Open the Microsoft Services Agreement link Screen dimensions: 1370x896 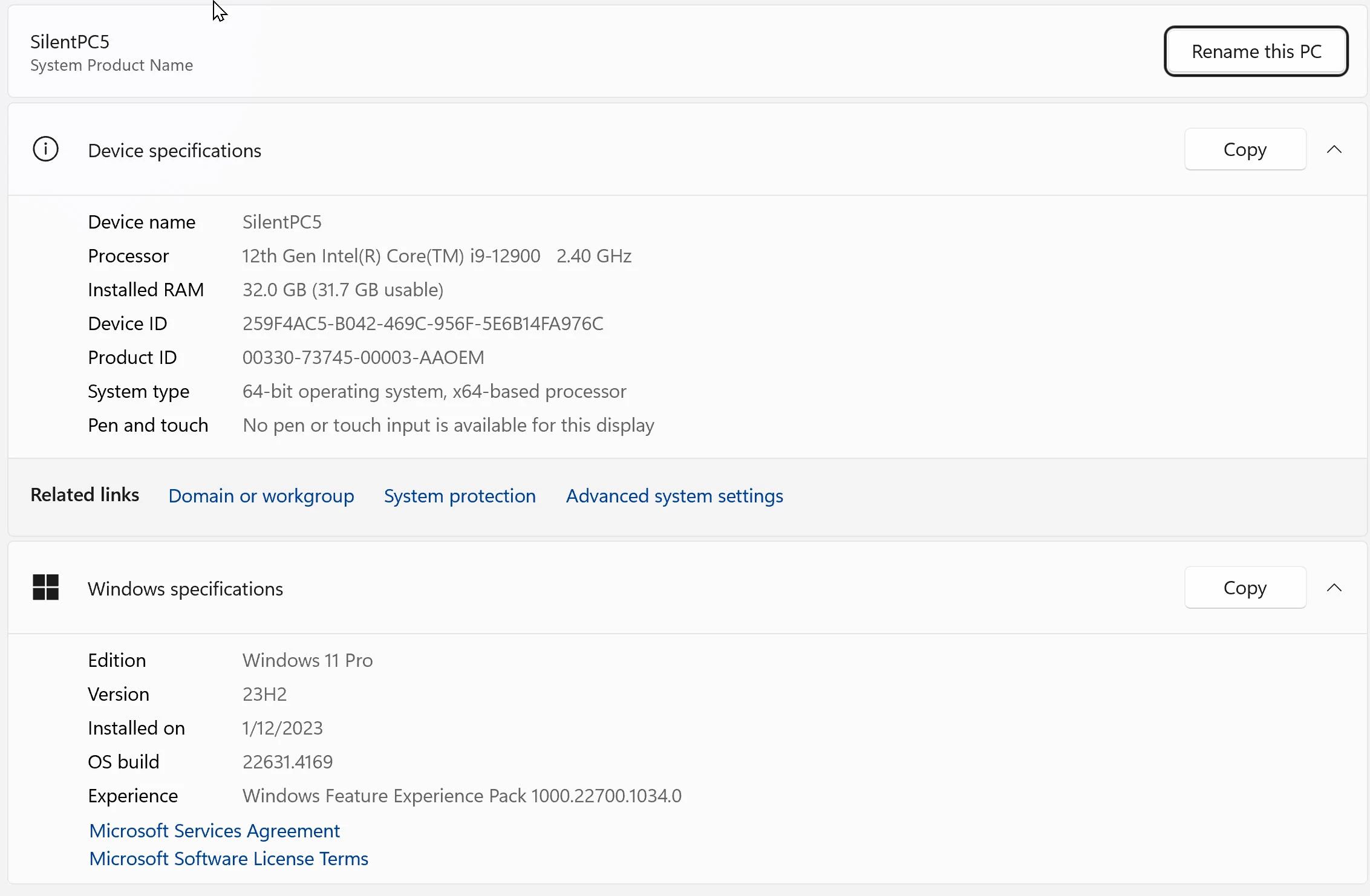click(214, 831)
